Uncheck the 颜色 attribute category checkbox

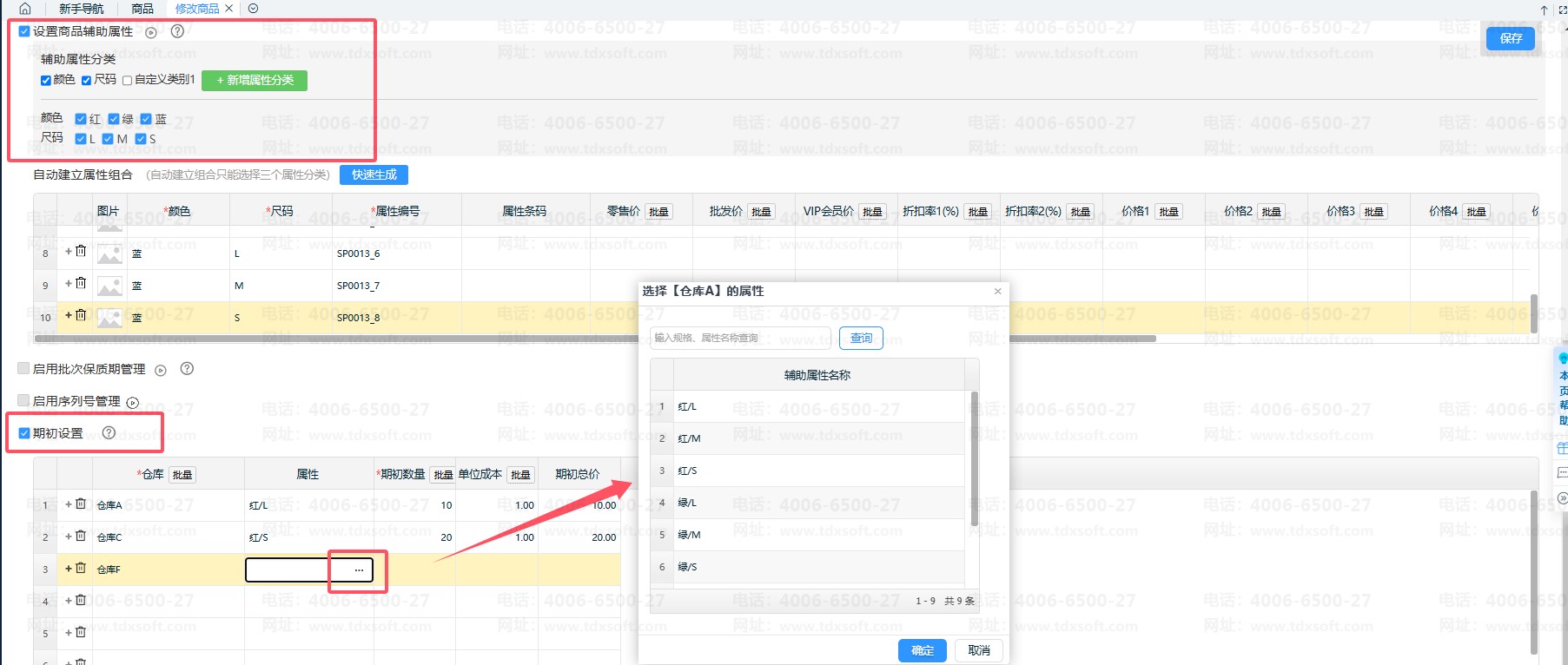[46, 80]
